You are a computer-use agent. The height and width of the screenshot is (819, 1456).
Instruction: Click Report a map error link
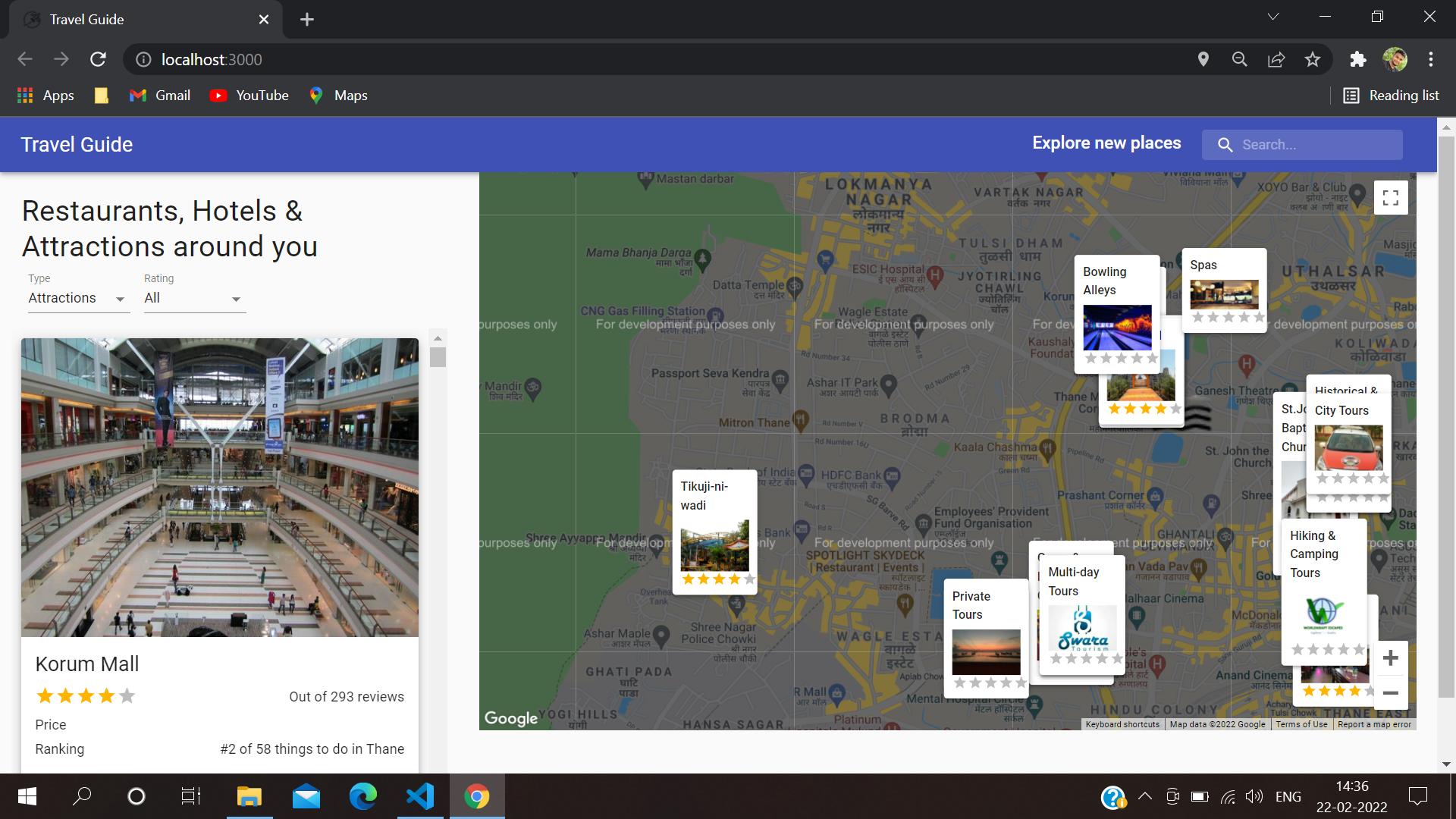coord(1374,724)
